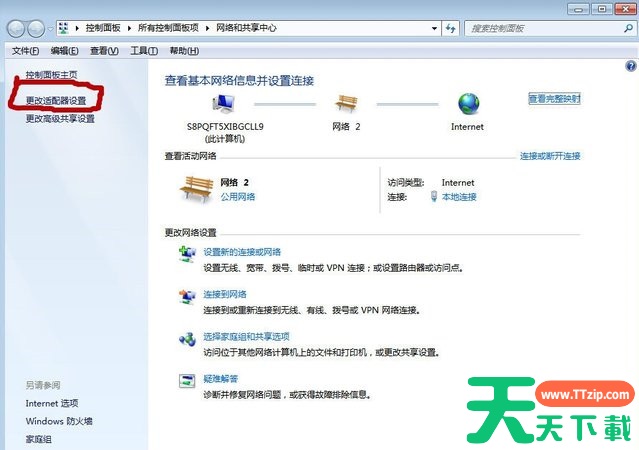
Task: Close the Network and Sharing Center window
Action: [626, 9]
